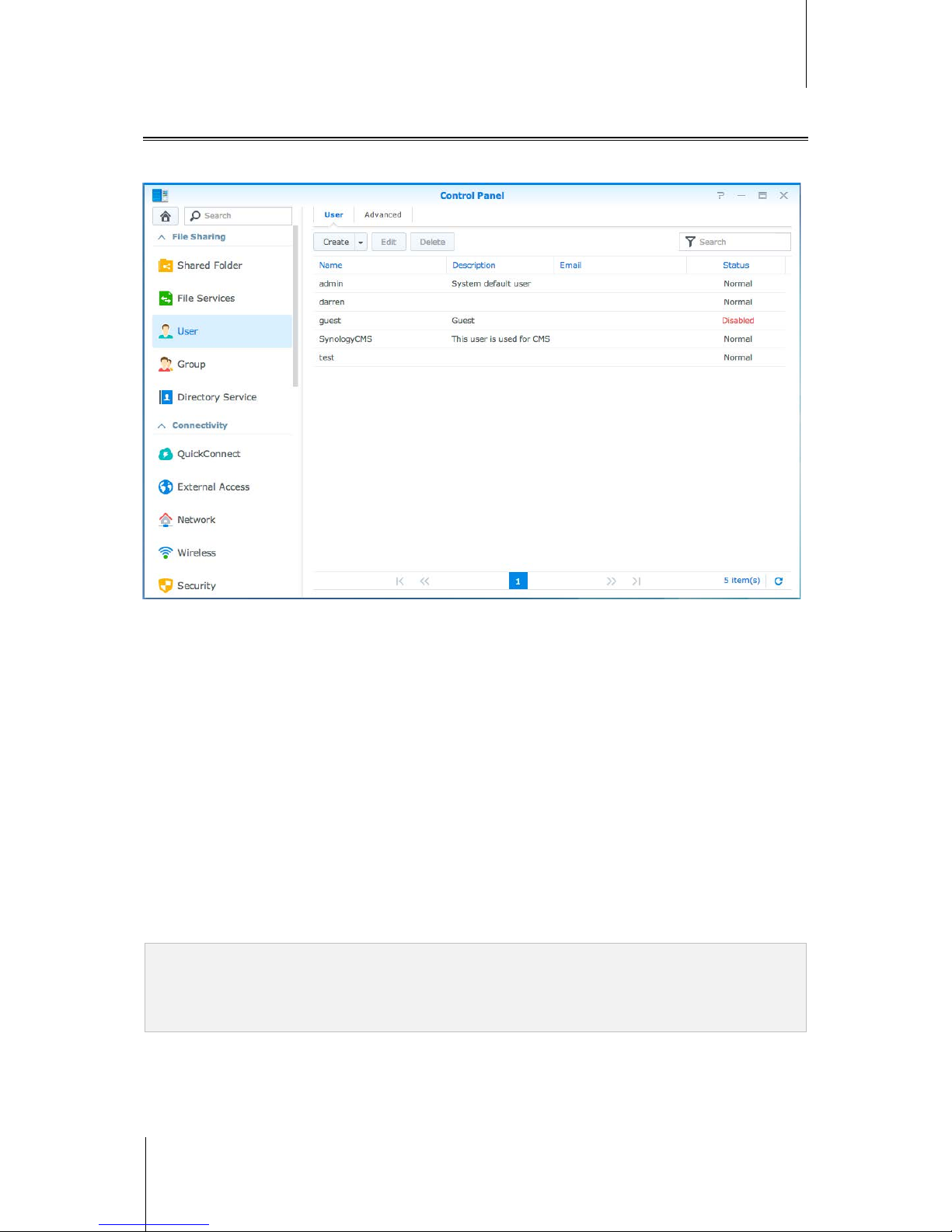Open the Shared Folder settings icon
This screenshot has width=952, height=1232.
(166, 266)
